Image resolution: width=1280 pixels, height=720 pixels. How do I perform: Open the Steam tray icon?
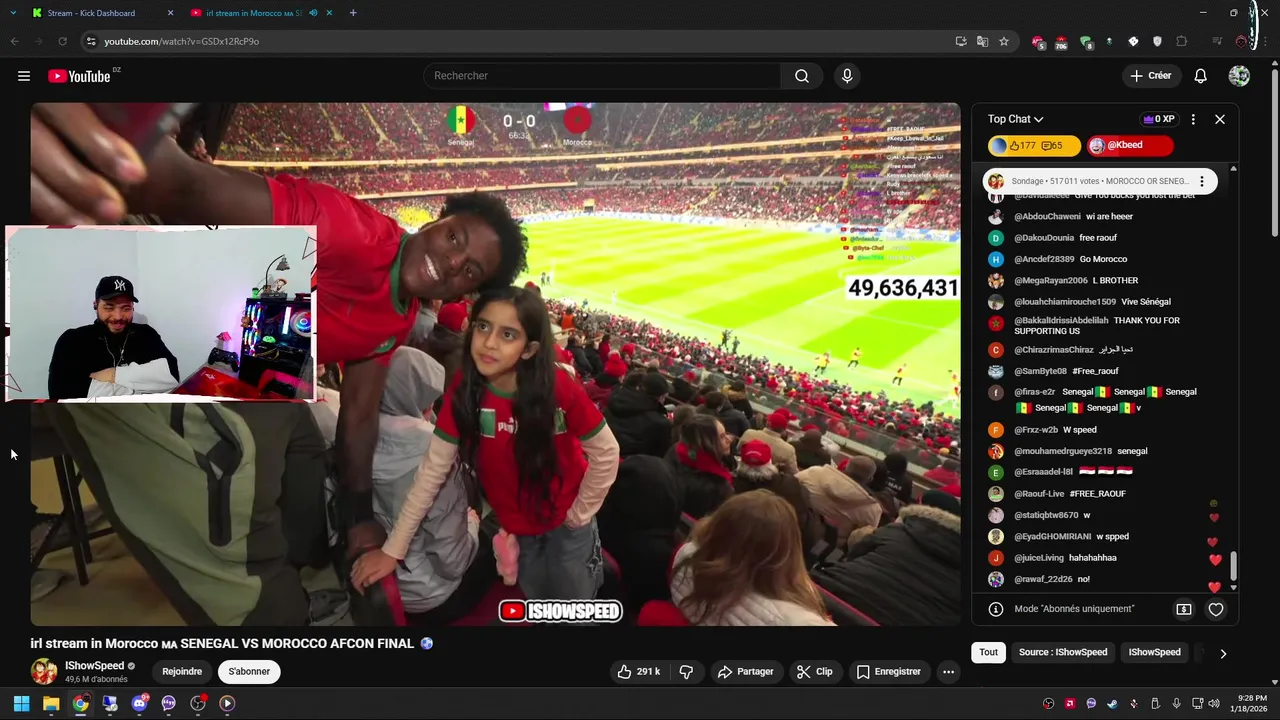[1112, 703]
